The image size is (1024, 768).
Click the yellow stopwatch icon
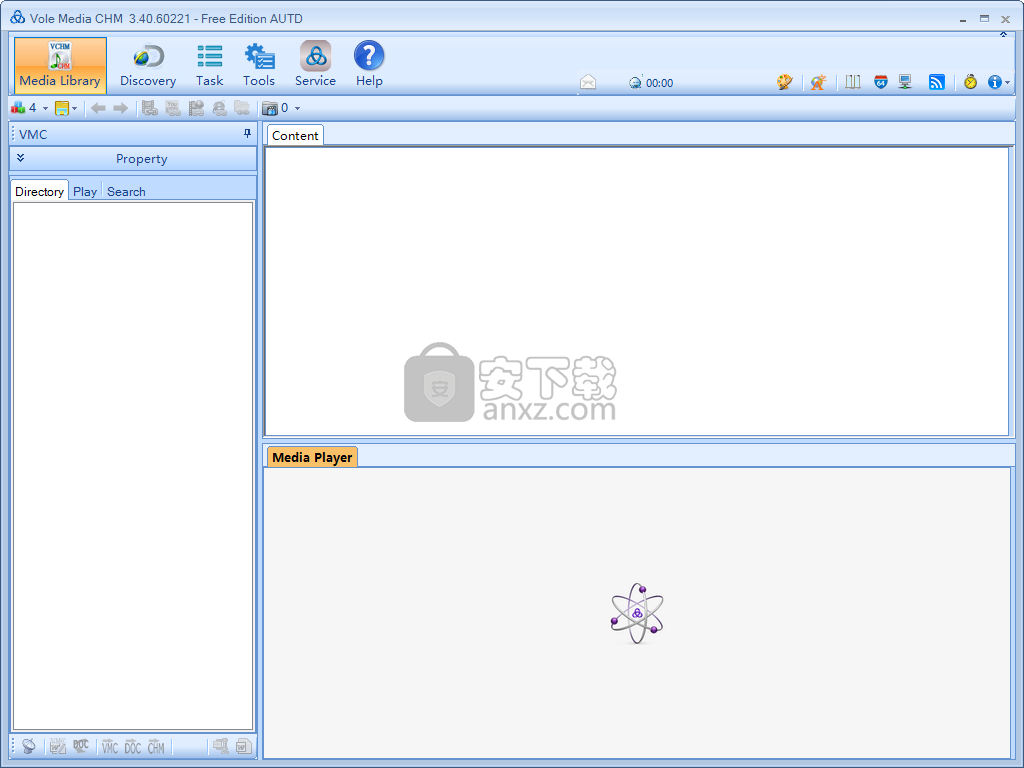pos(970,82)
